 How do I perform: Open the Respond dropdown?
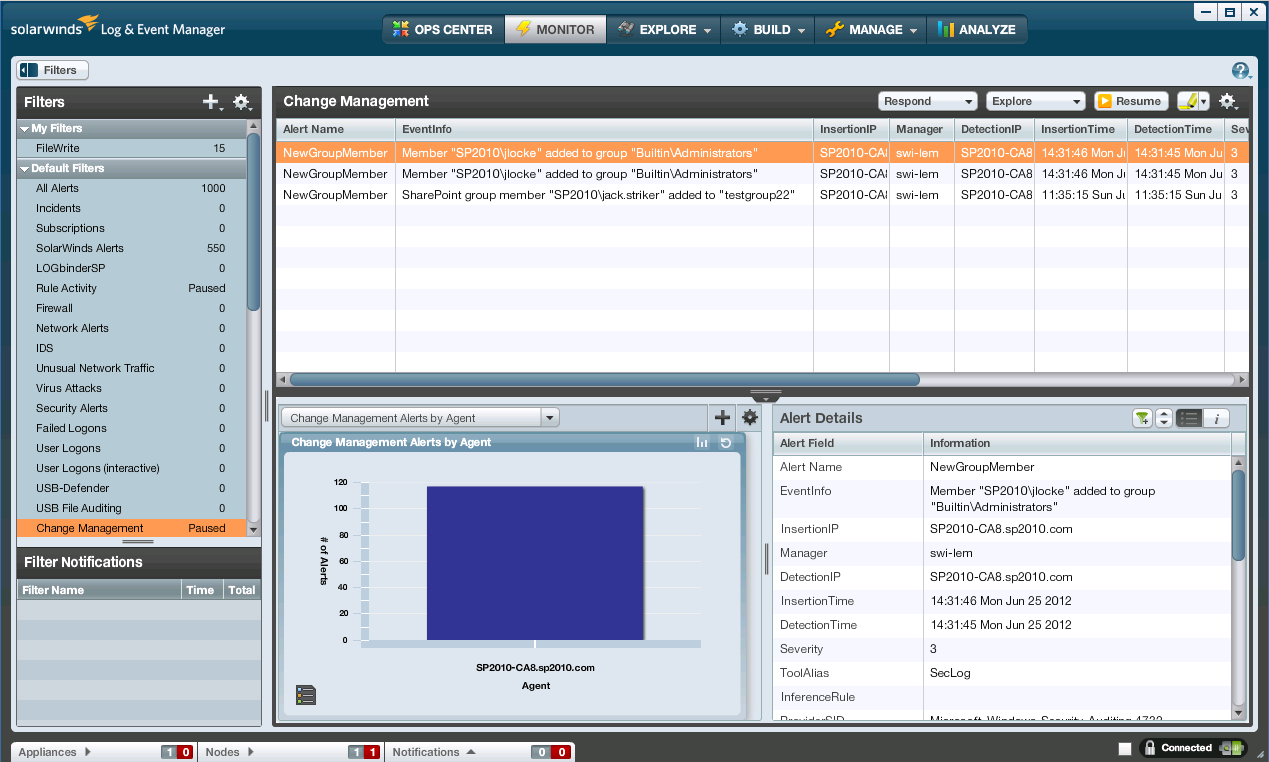click(928, 101)
